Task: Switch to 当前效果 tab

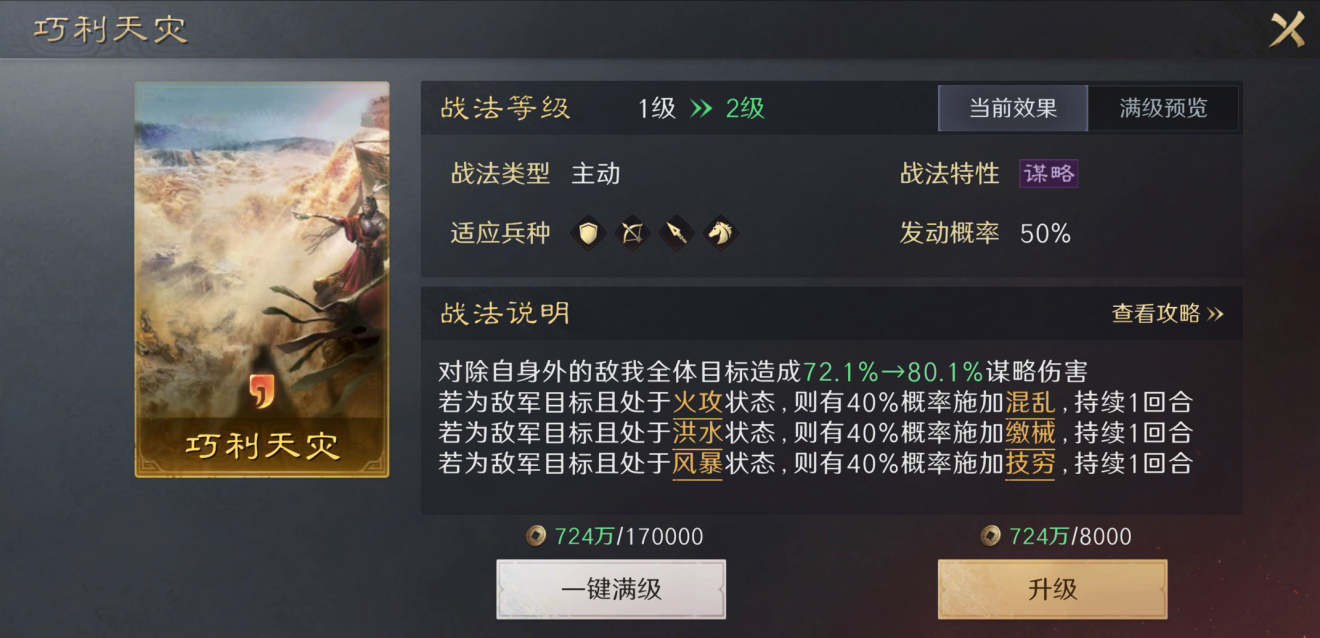Action: (x=1013, y=108)
